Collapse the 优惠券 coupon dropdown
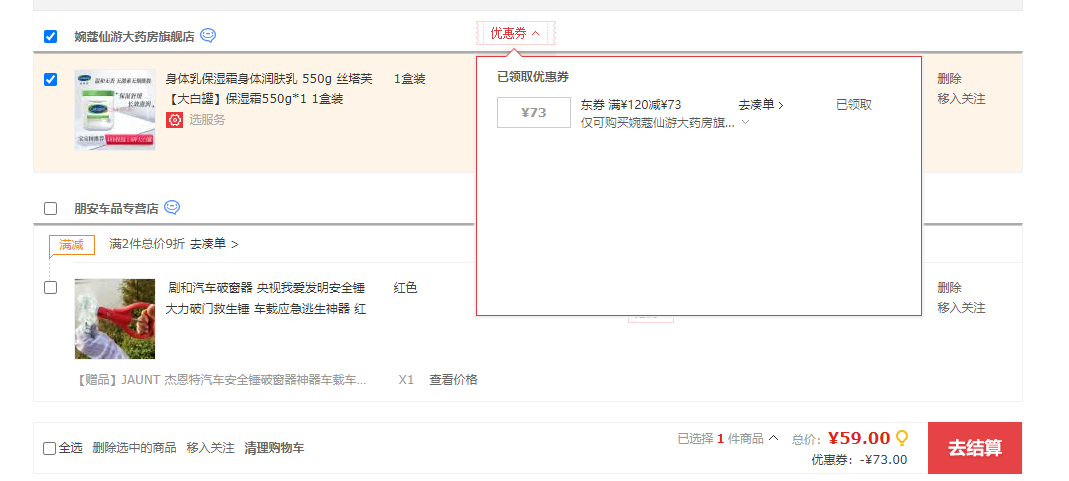Screen dimensions: 1069x481 (515, 34)
